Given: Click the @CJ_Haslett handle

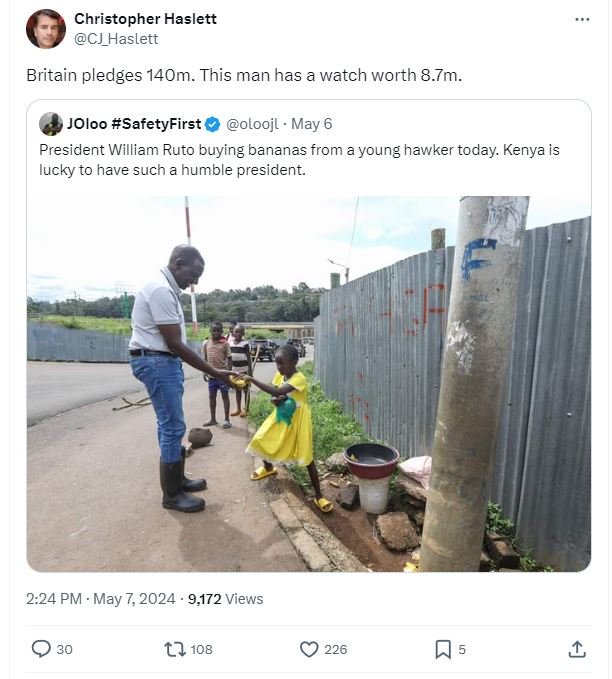Looking at the screenshot, I should [x=116, y=39].
